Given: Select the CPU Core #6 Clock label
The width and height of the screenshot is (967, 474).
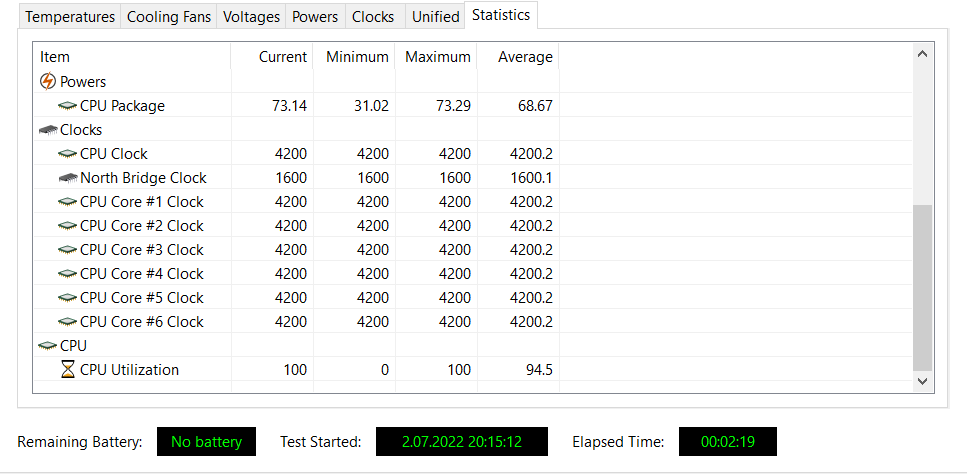Looking at the screenshot, I should (x=142, y=322).
